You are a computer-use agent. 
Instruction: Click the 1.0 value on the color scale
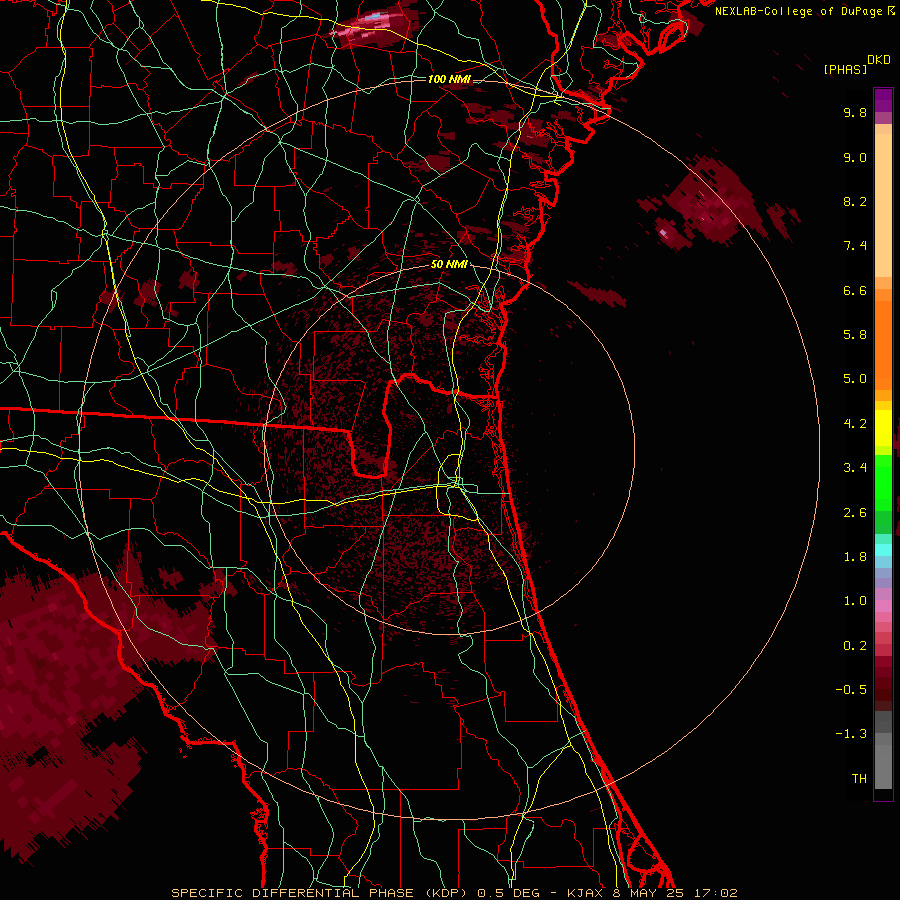click(x=855, y=601)
